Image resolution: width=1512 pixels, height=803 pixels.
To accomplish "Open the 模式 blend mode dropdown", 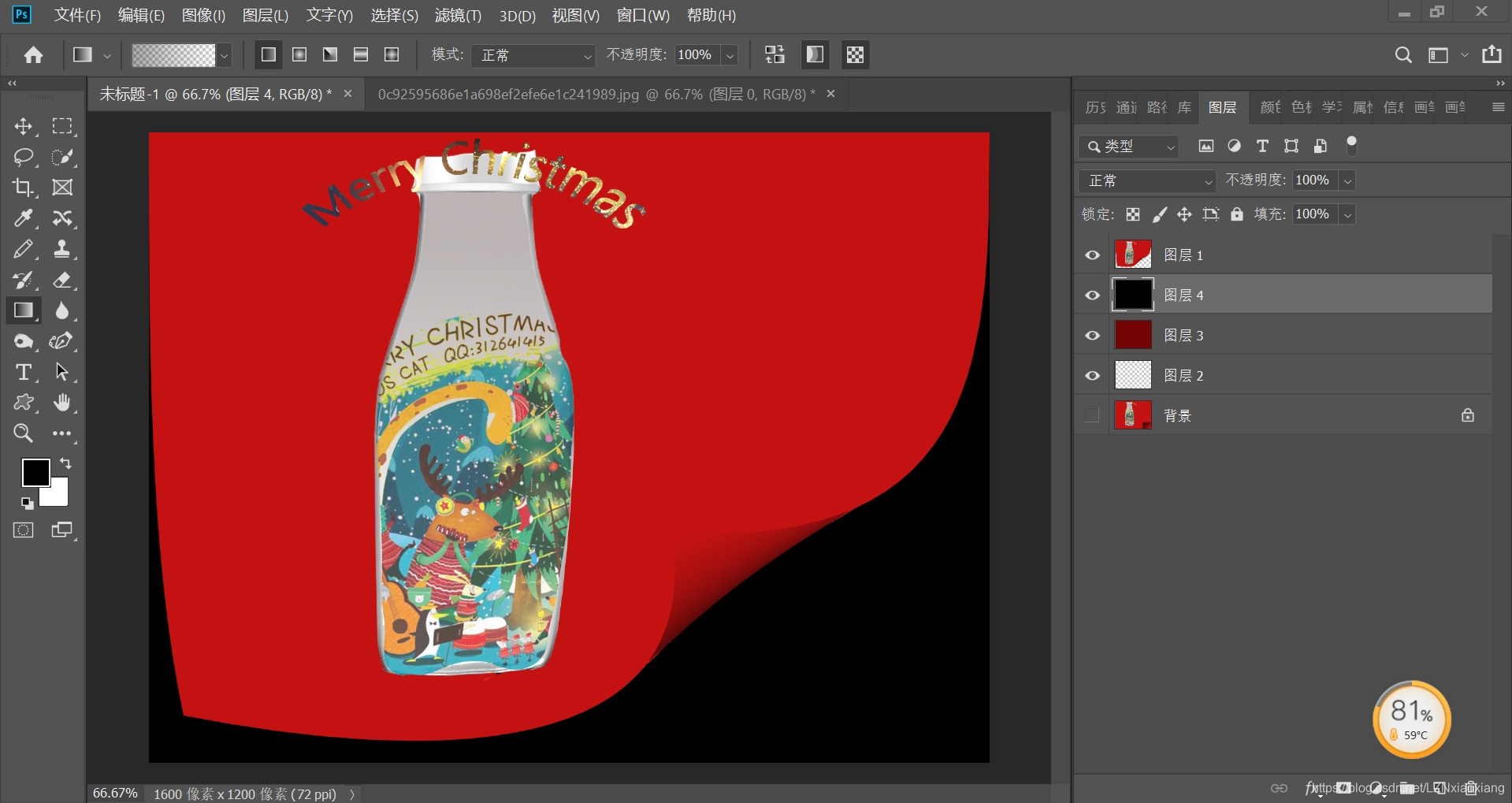I will coord(533,55).
